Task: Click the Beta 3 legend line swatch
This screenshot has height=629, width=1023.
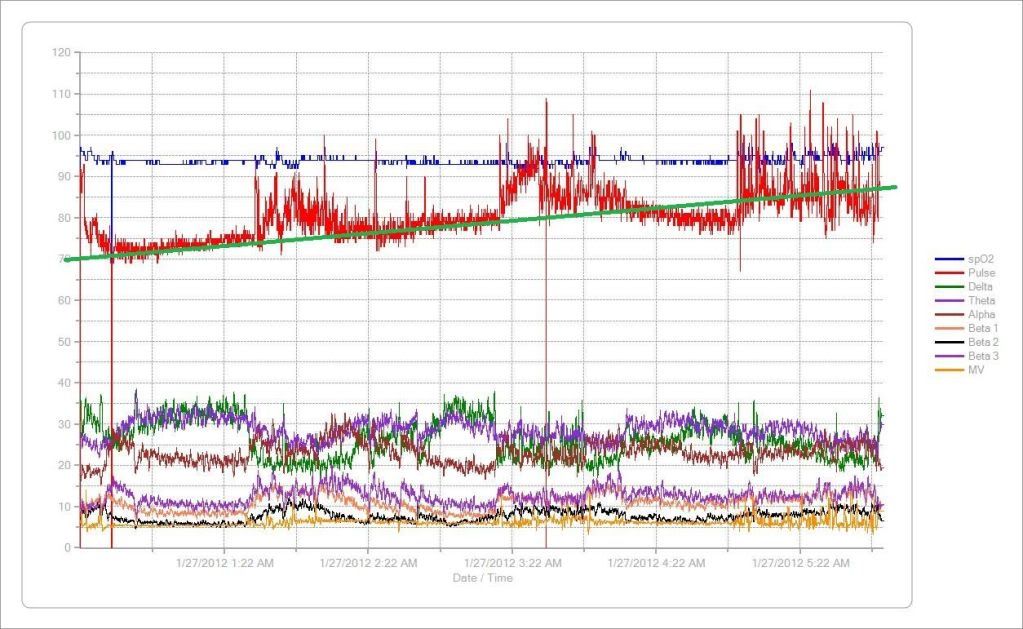Action: [x=949, y=356]
